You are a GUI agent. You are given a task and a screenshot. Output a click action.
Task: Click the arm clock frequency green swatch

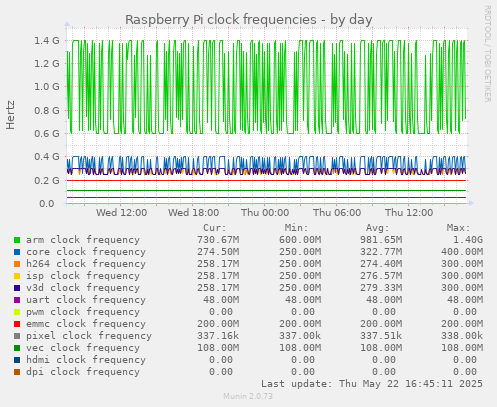[x=17, y=240]
